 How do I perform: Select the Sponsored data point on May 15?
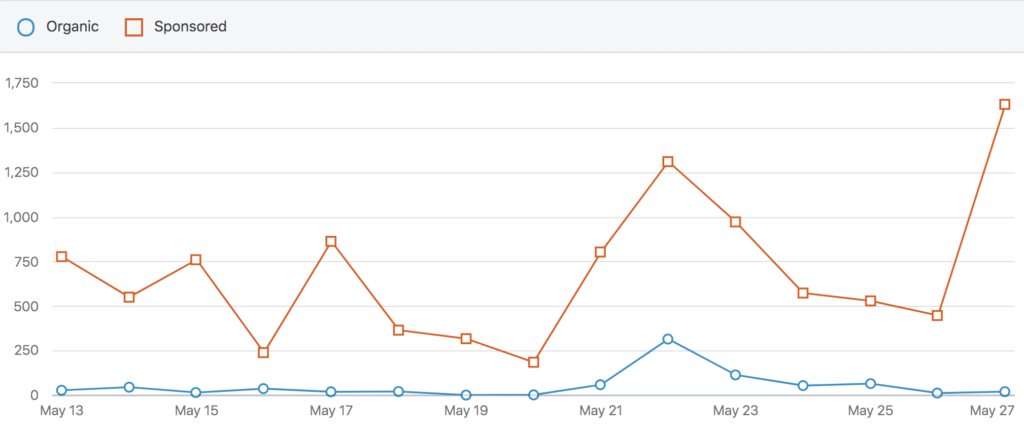click(x=196, y=260)
